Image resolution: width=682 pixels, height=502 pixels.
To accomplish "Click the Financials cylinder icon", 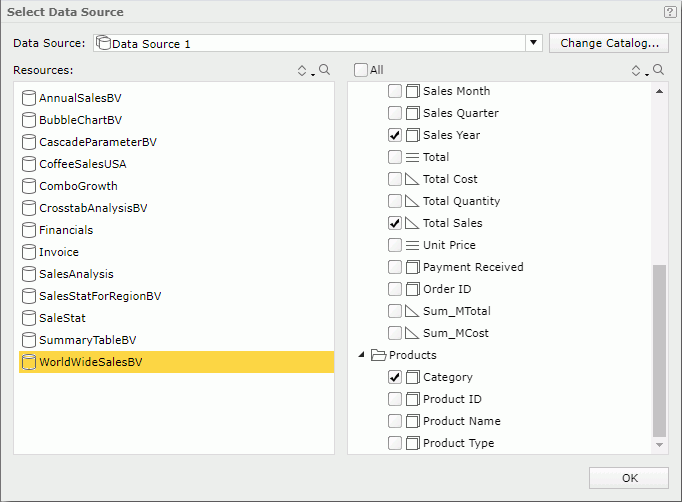I will 29,230.
